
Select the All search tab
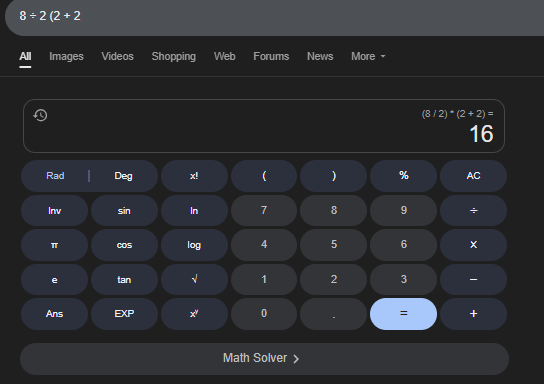(x=25, y=56)
